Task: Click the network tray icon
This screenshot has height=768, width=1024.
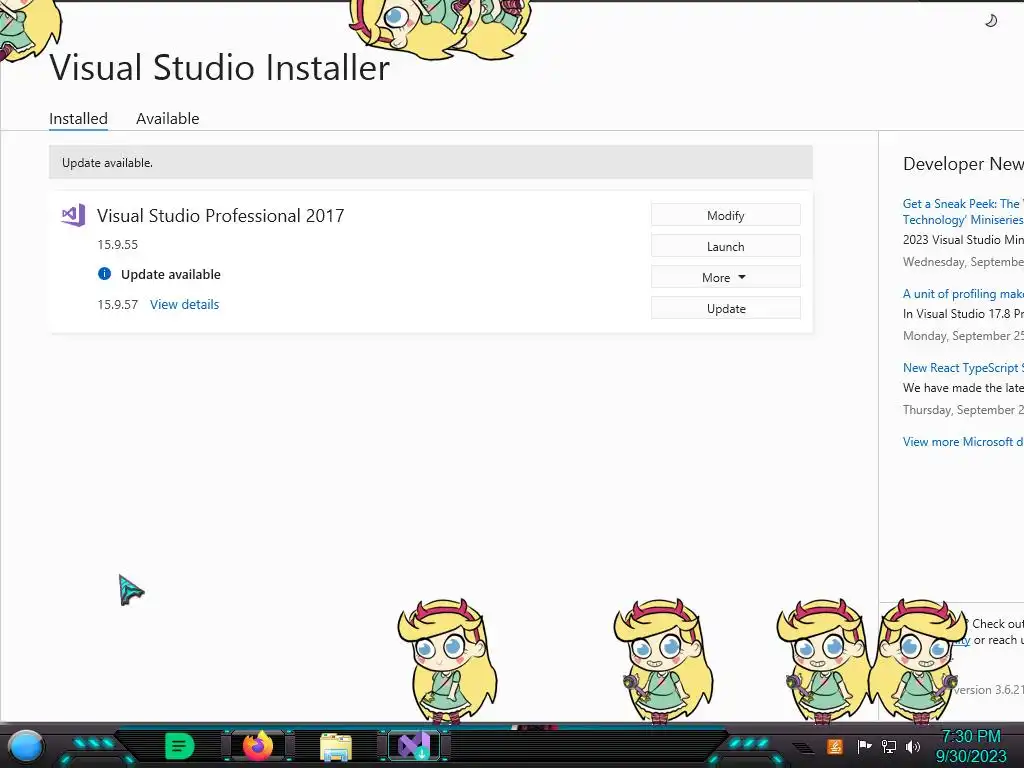Action: pyautogui.click(x=889, y=746)
